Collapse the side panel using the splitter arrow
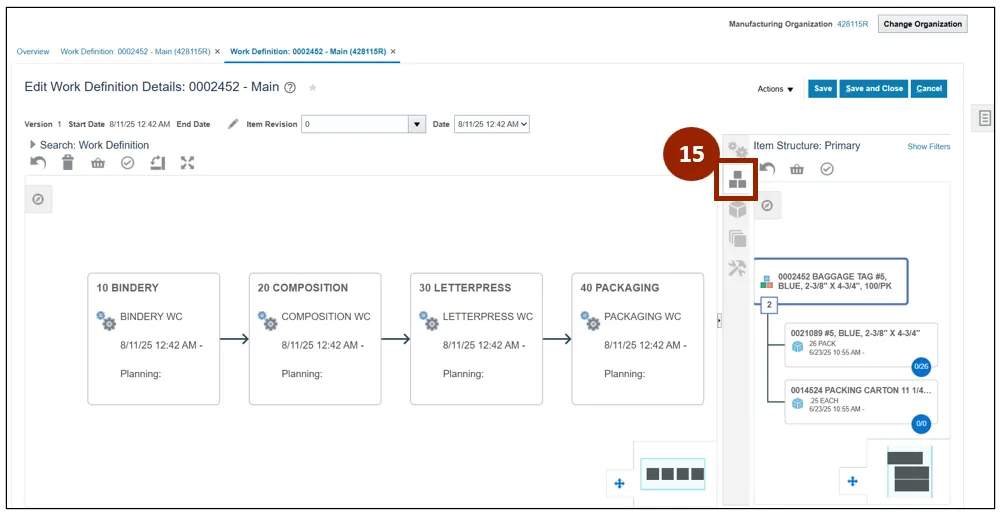This screenshot has height=516, width=1001. click(x=719, y=321)
